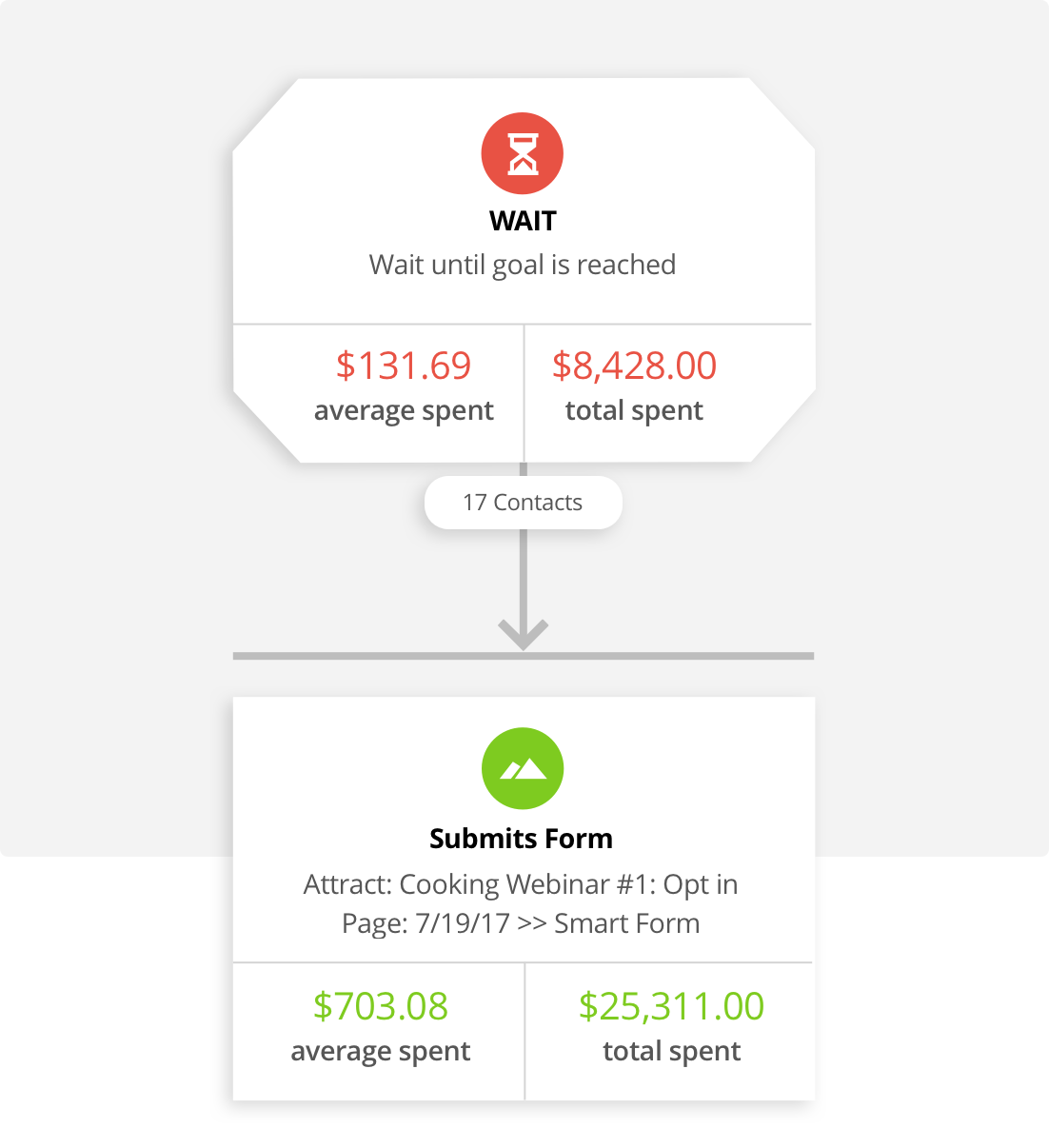Click the mountain badge on the form node
The height and width of the screenshot is (1148, 1049).
point(523,768)
